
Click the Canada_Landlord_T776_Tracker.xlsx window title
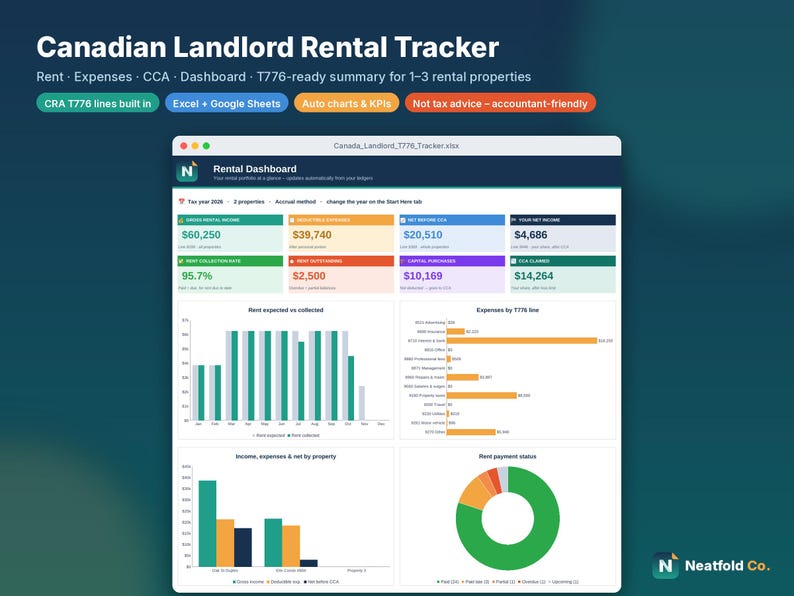click(x=396, y=146)
